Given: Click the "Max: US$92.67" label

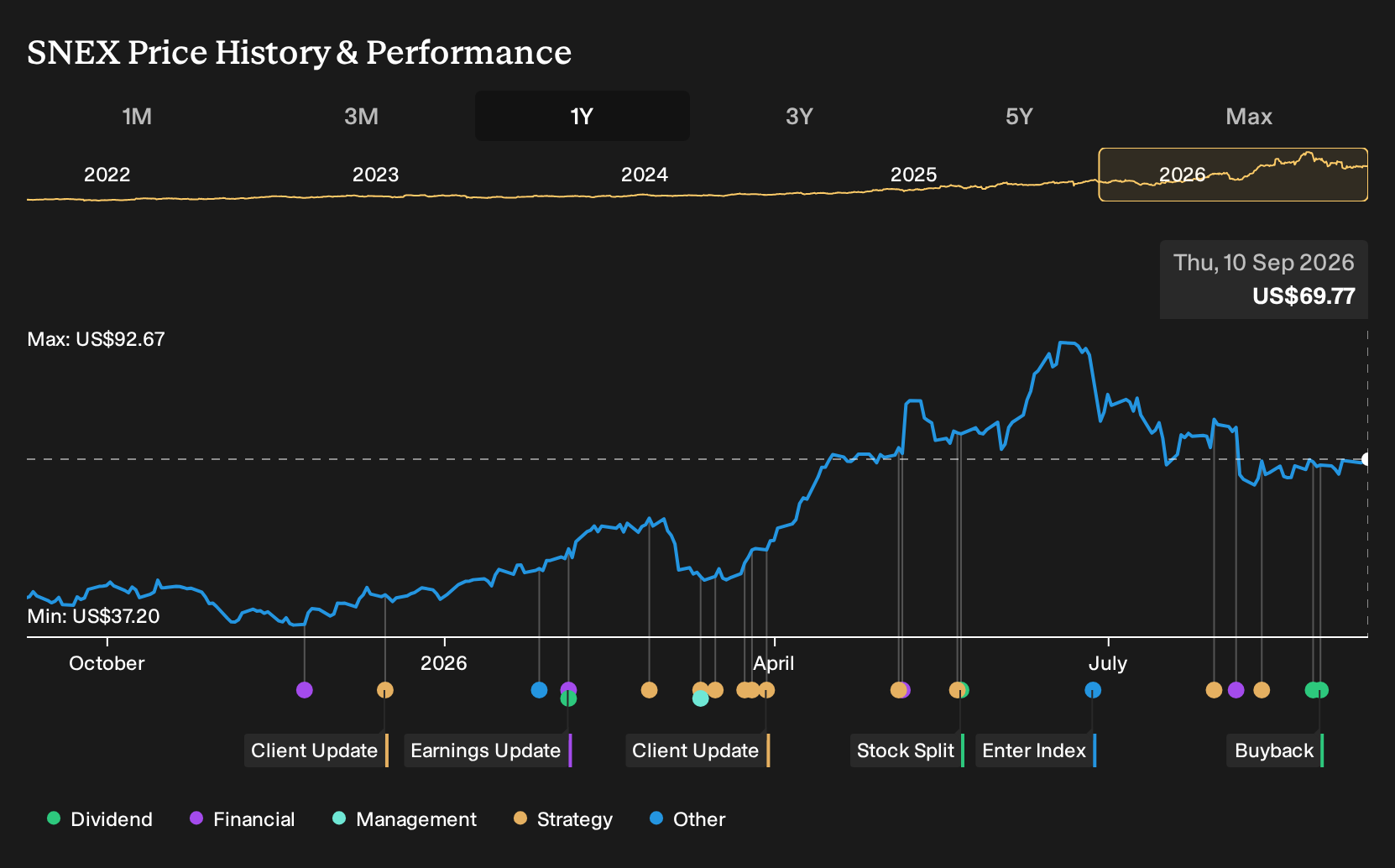Looking at the screenshot, I should (97, 339).
